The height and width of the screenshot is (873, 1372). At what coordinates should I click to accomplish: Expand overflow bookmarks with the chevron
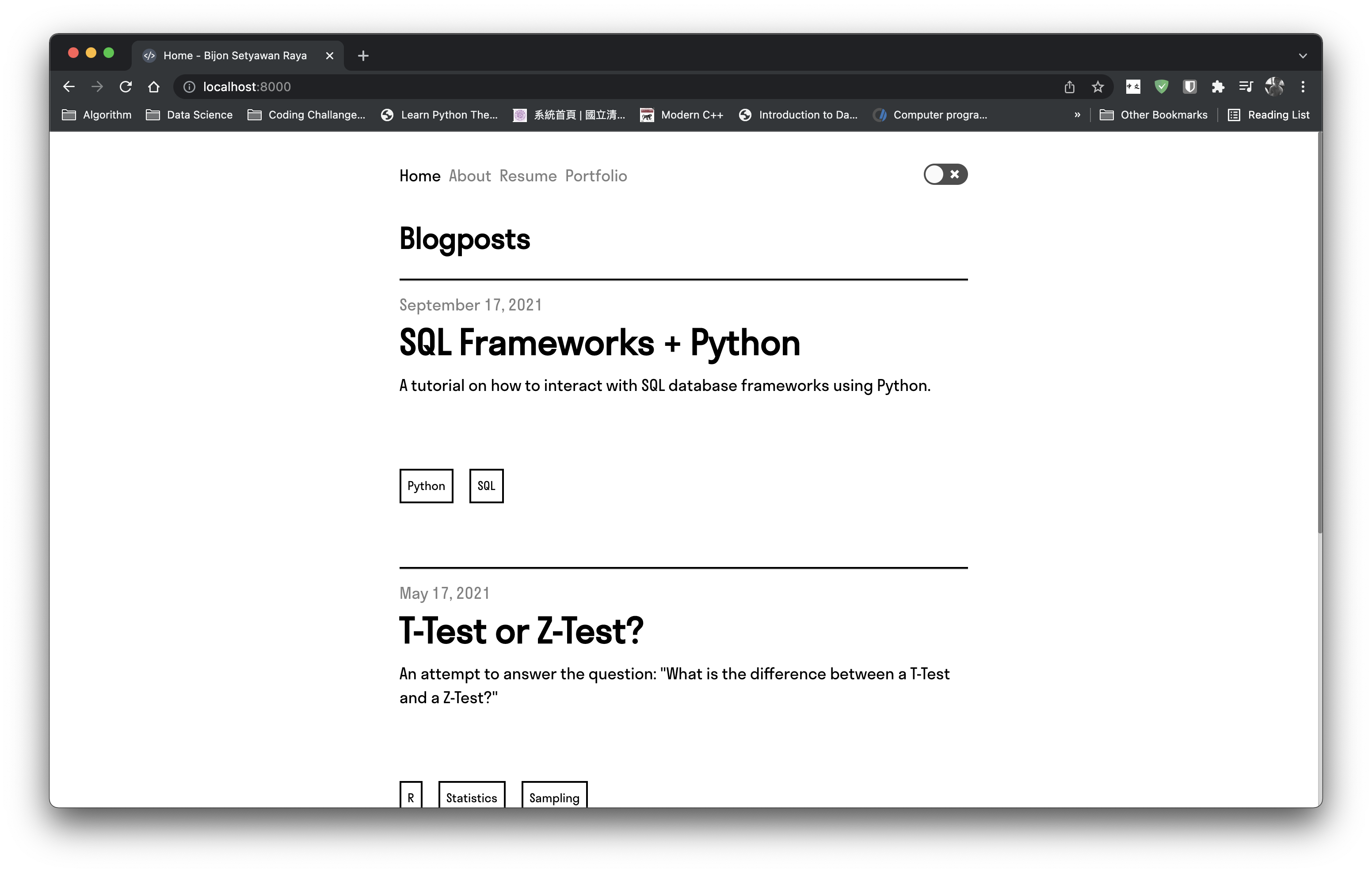point(1077,115)
